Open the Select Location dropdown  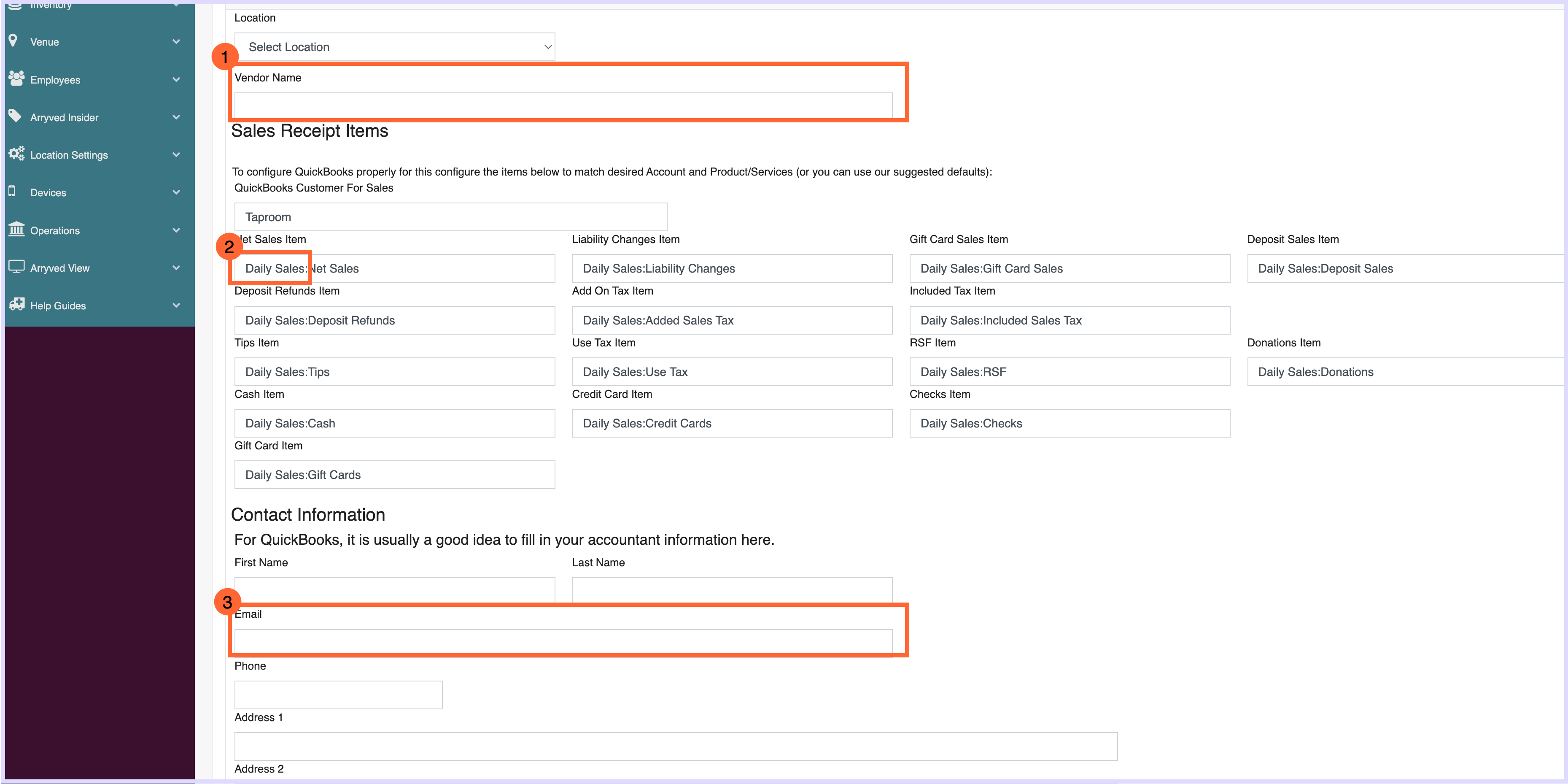394,47
